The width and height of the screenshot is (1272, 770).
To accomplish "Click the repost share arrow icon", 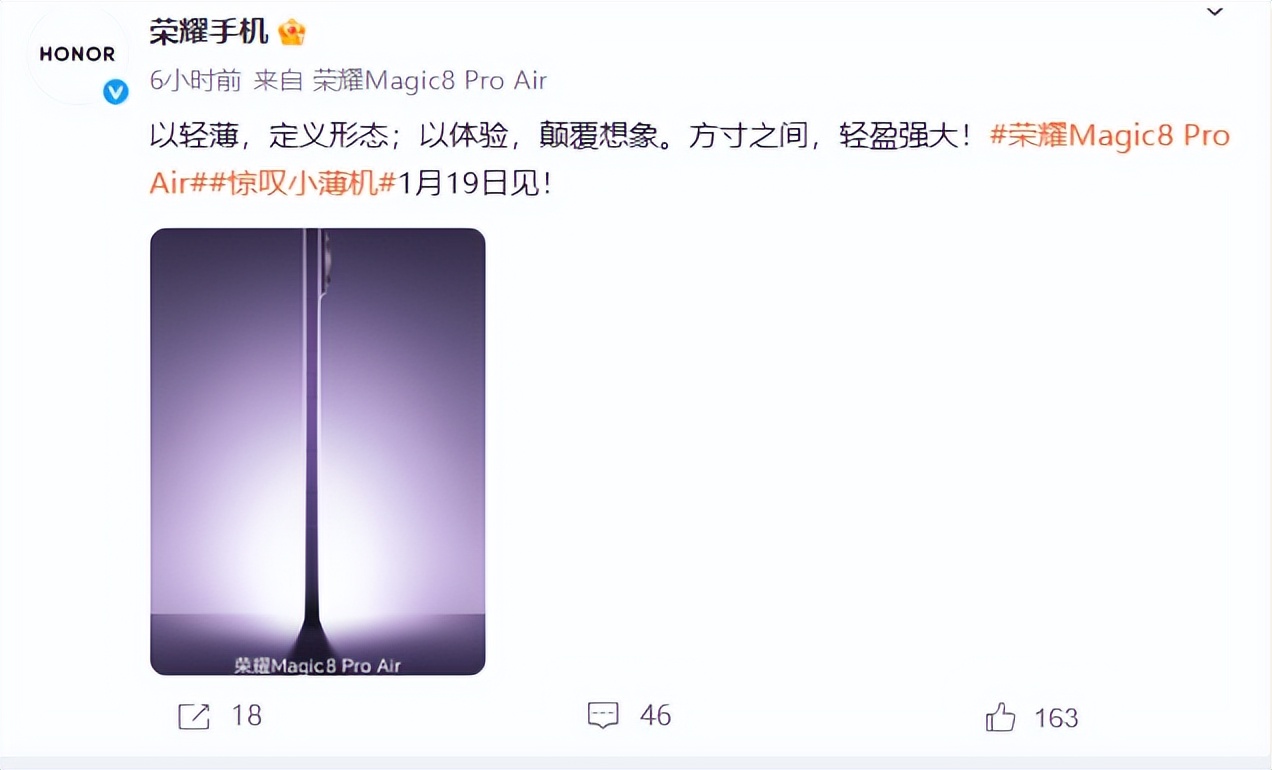I will pyautogui.click(x=193, y=716).
